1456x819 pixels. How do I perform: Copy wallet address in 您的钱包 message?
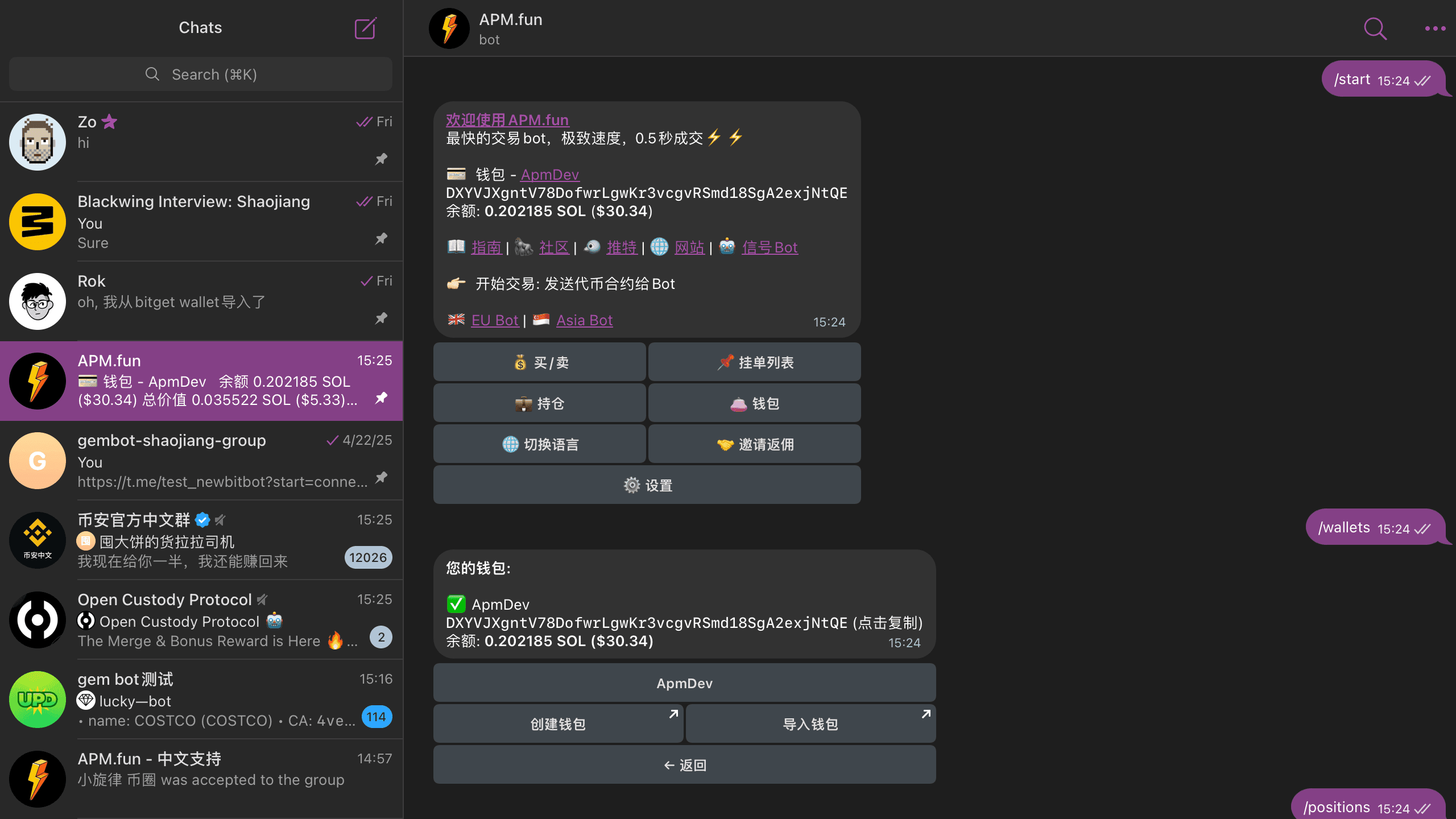pyautogui.click(x=647, y=622)
